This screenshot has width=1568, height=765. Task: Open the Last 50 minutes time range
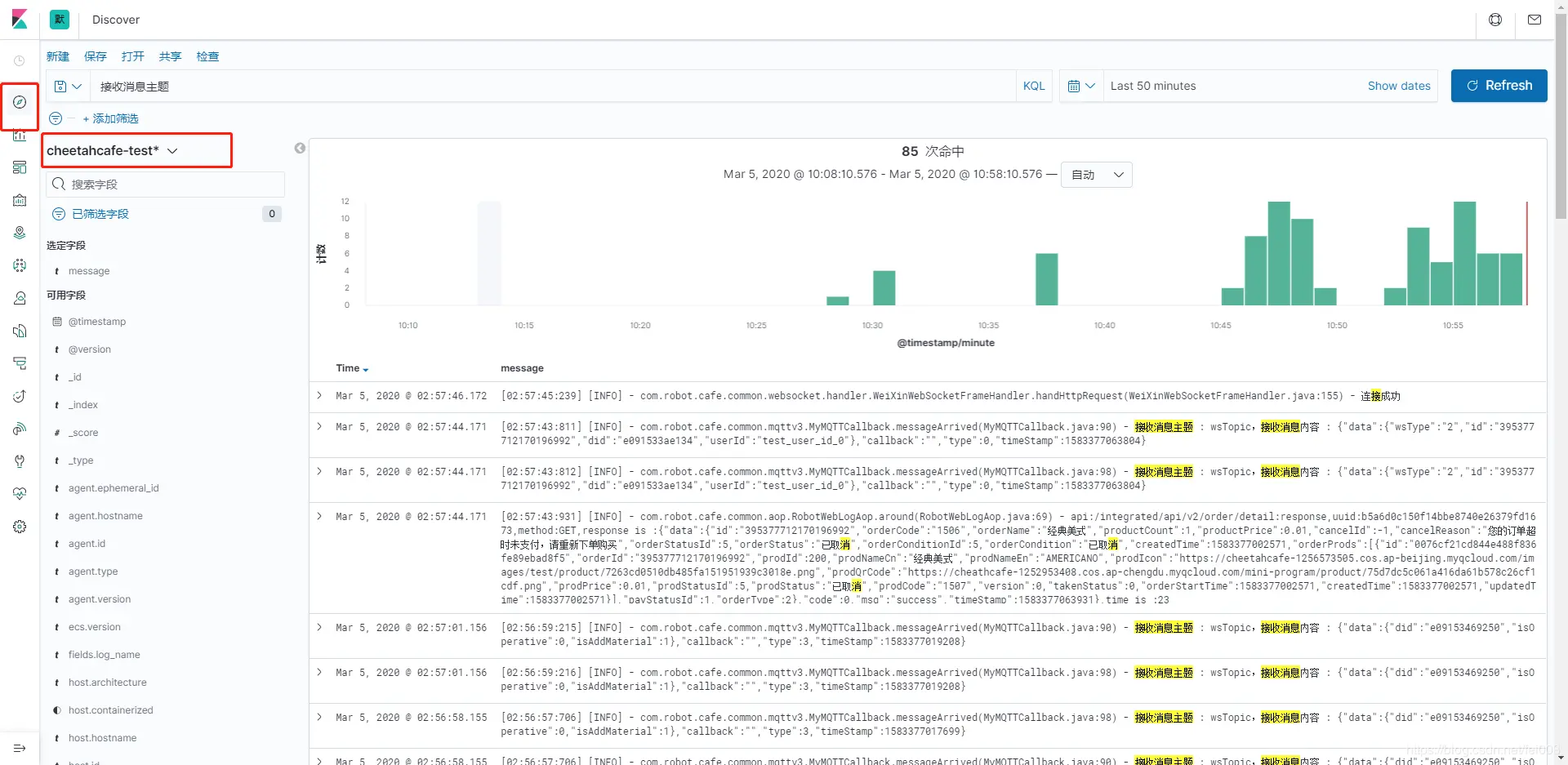coord(1153,86)
